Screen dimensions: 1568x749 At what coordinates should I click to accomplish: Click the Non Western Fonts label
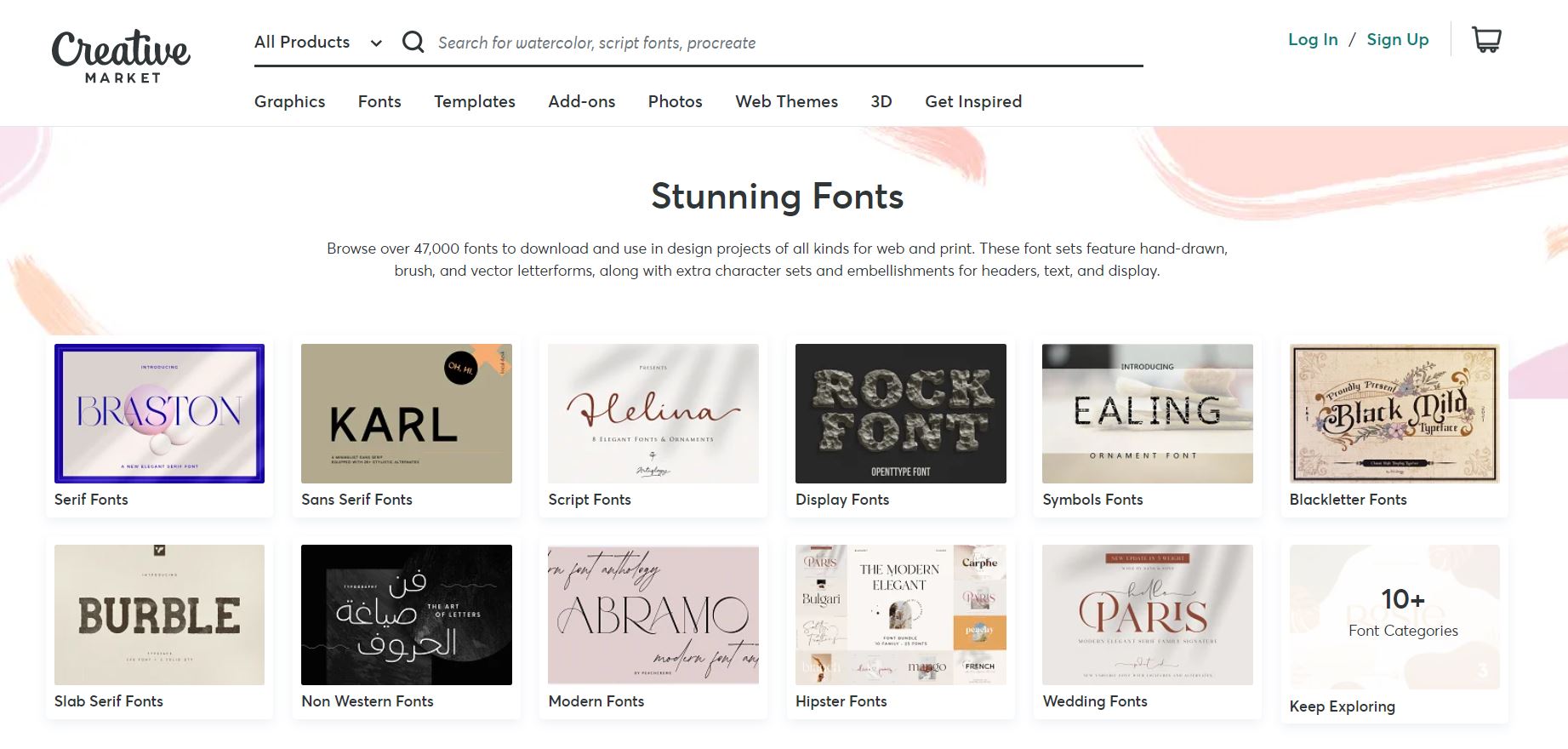pos(368,701)
